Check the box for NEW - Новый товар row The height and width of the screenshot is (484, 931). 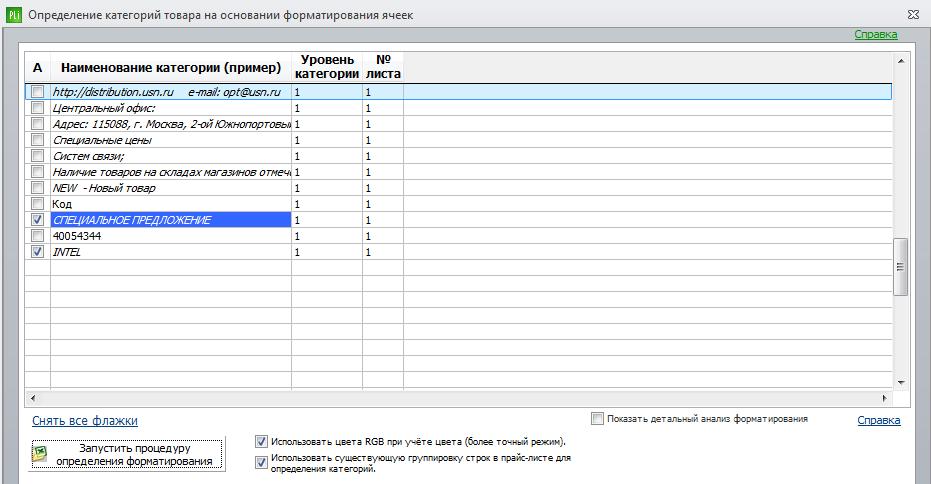point(37,188)
